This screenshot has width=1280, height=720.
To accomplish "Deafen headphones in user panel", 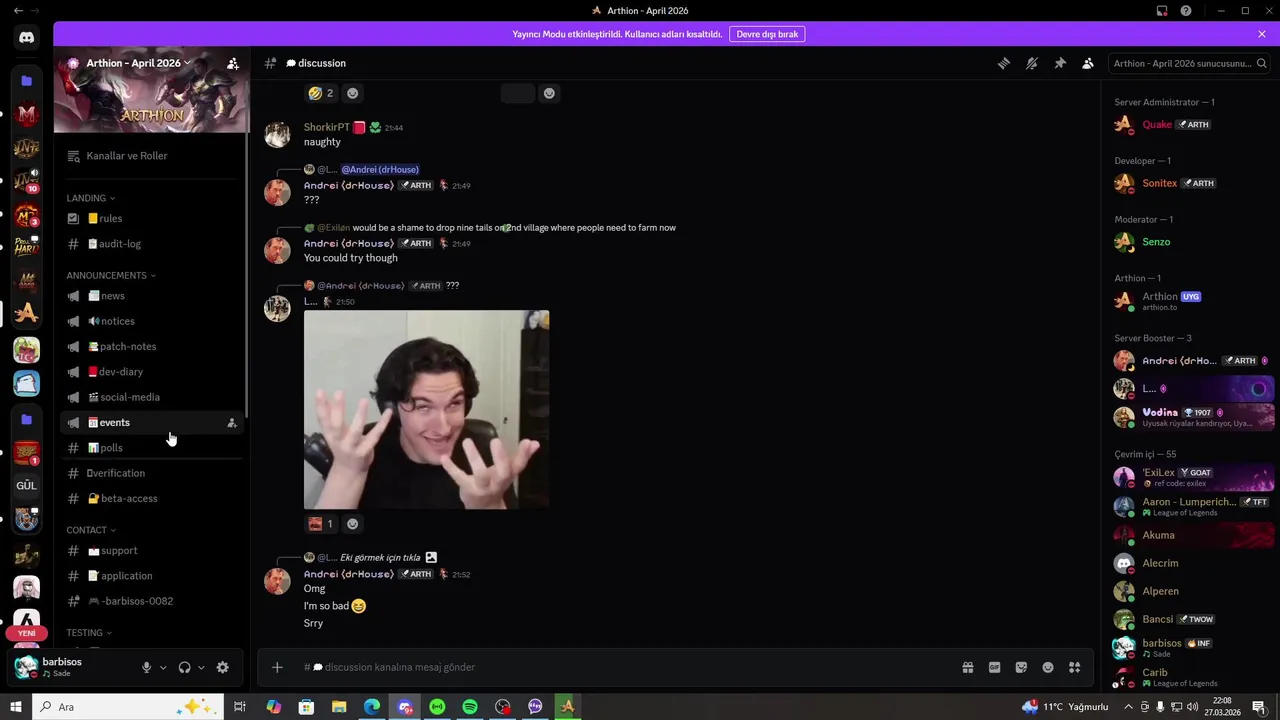I will tap(185, 668).
